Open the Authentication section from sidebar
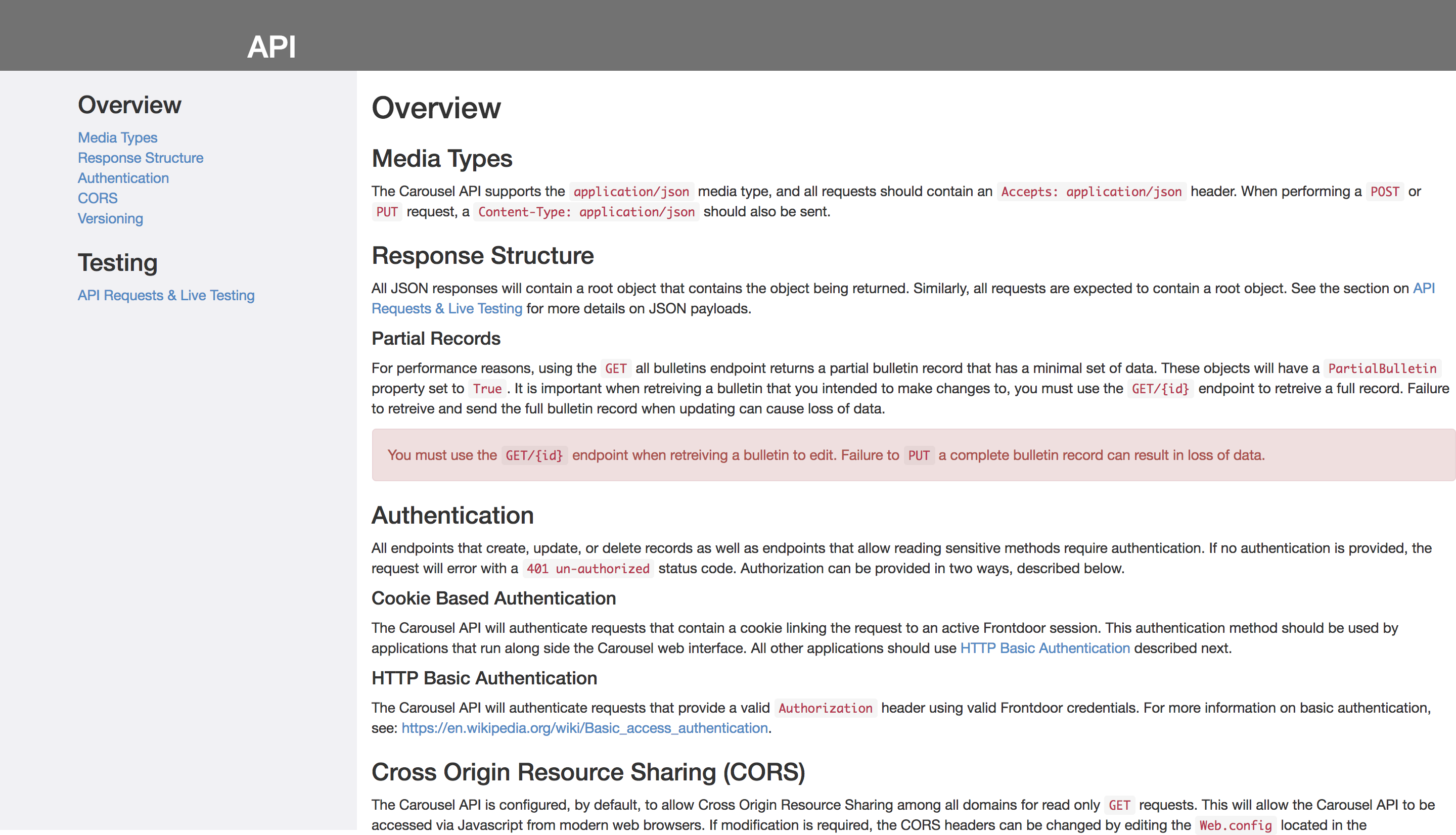 (123, 178)
